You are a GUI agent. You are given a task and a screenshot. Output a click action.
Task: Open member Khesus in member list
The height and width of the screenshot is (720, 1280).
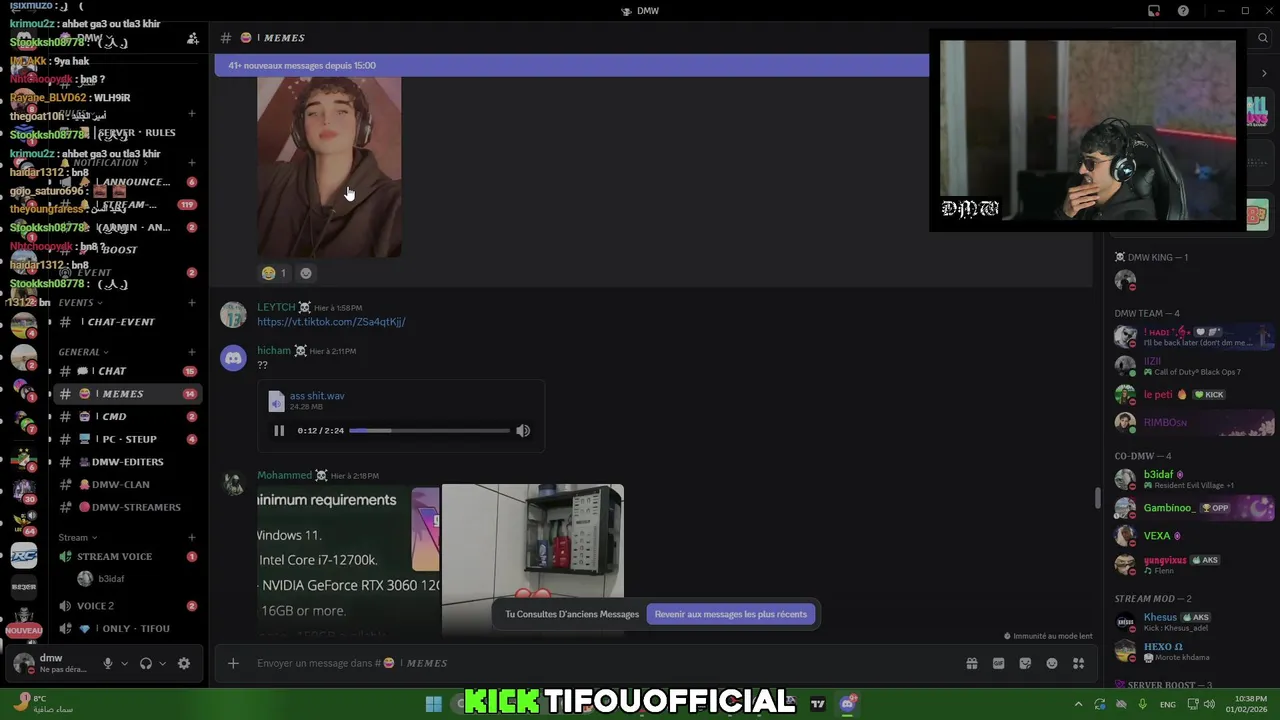pyautogui.click(x=1193, y=622)
